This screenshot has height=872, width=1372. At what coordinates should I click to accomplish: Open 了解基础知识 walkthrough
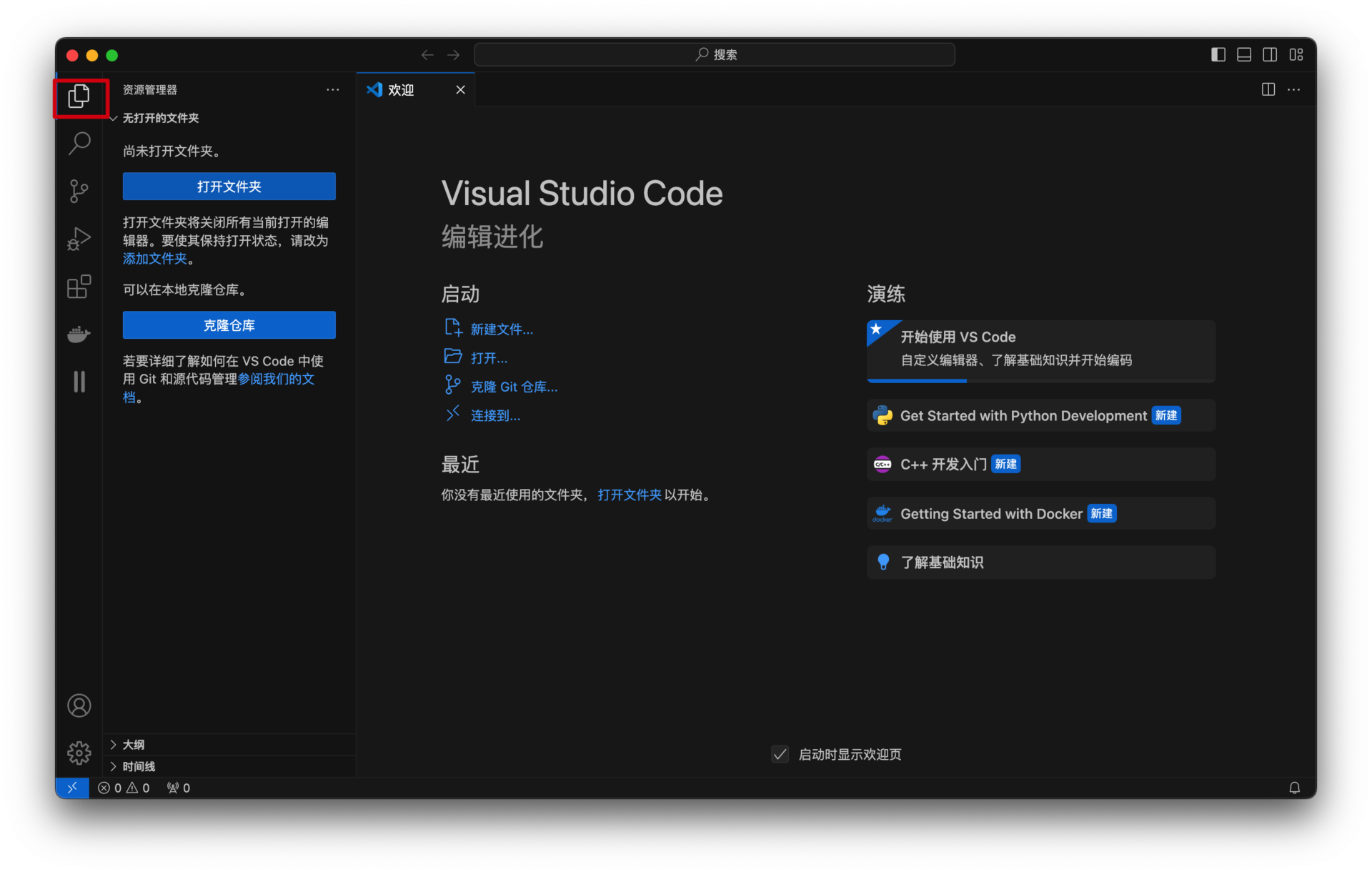click(1041, 563)
